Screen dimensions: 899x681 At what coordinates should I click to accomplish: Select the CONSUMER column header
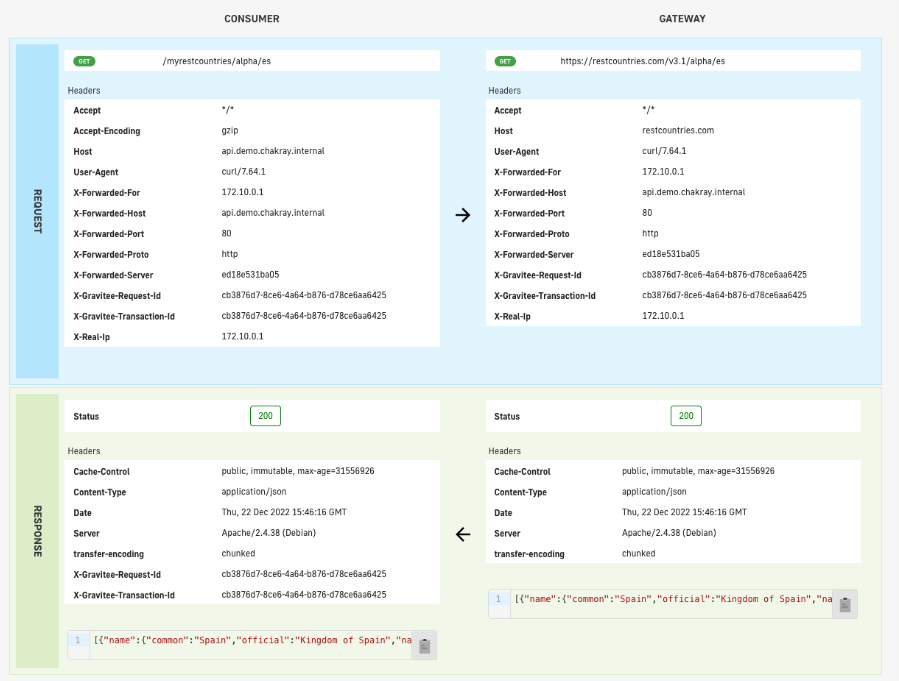[x=252, y=19]
